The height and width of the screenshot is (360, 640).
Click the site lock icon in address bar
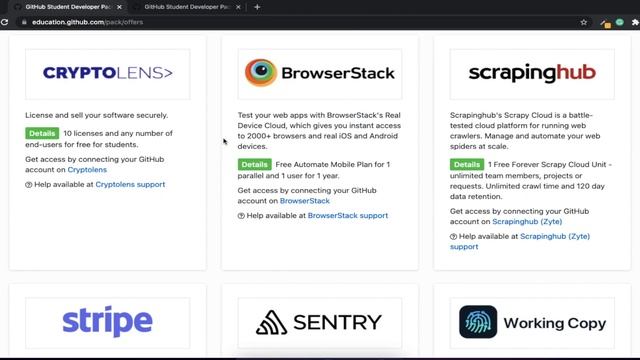[x=24, y=22]
